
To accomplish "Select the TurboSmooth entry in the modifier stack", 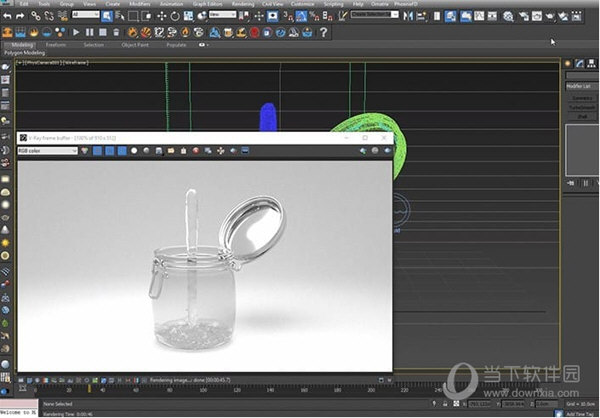I will pyautogui.click(x=582, y=108).
